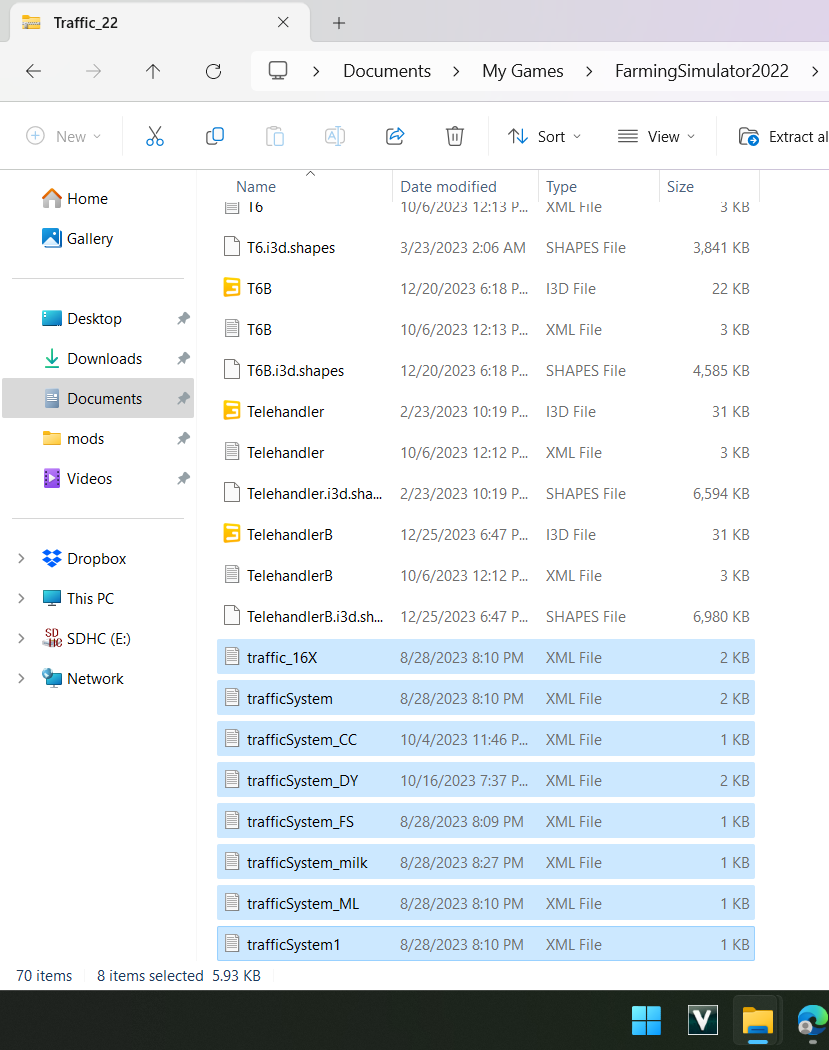Select the TelehandlerB XML file

485,575
